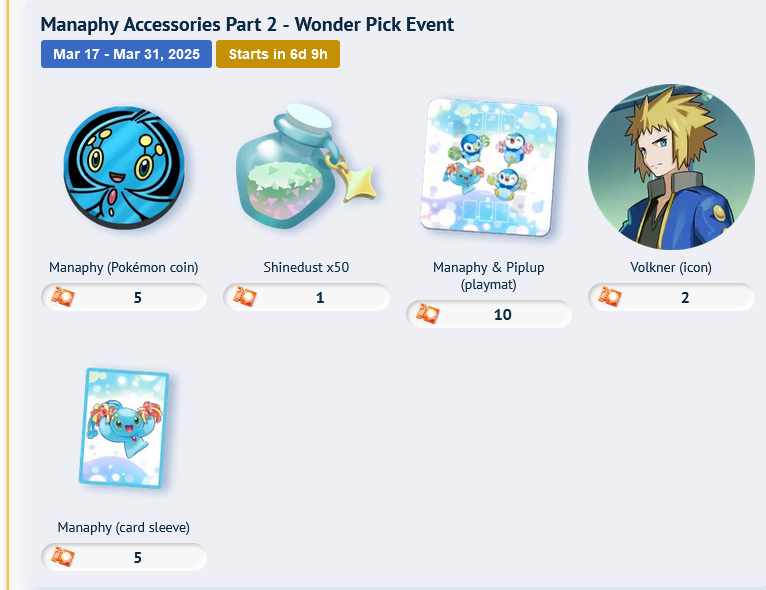
Task: Click the Mar 17 - Mar 31, 2025 badge
Action: pyautogui.click(x=127, y=54)
